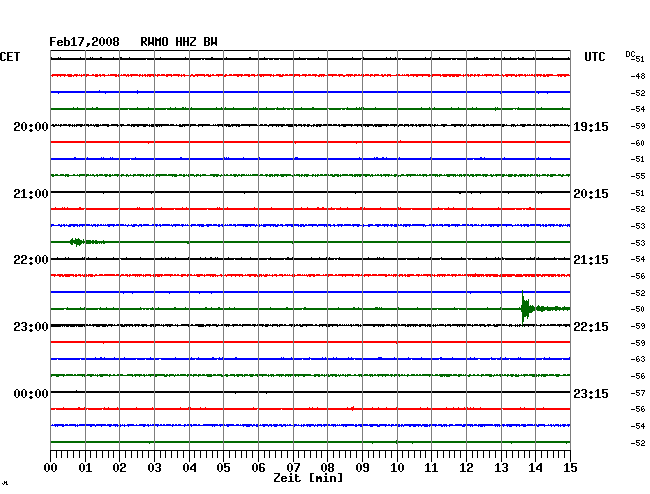This screenshot has width=650, height=494.
Task: Click minute tick label 06
Action: (258, 467)
